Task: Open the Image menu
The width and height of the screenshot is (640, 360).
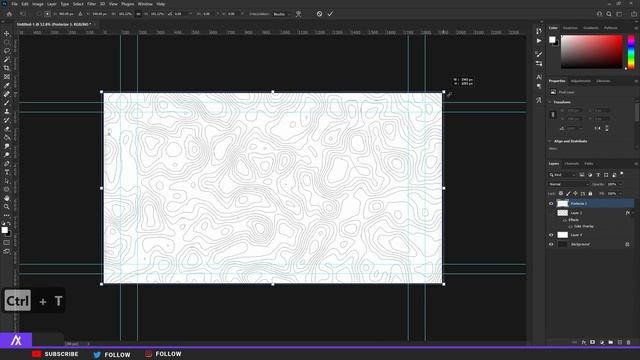Action: [38, 4]
